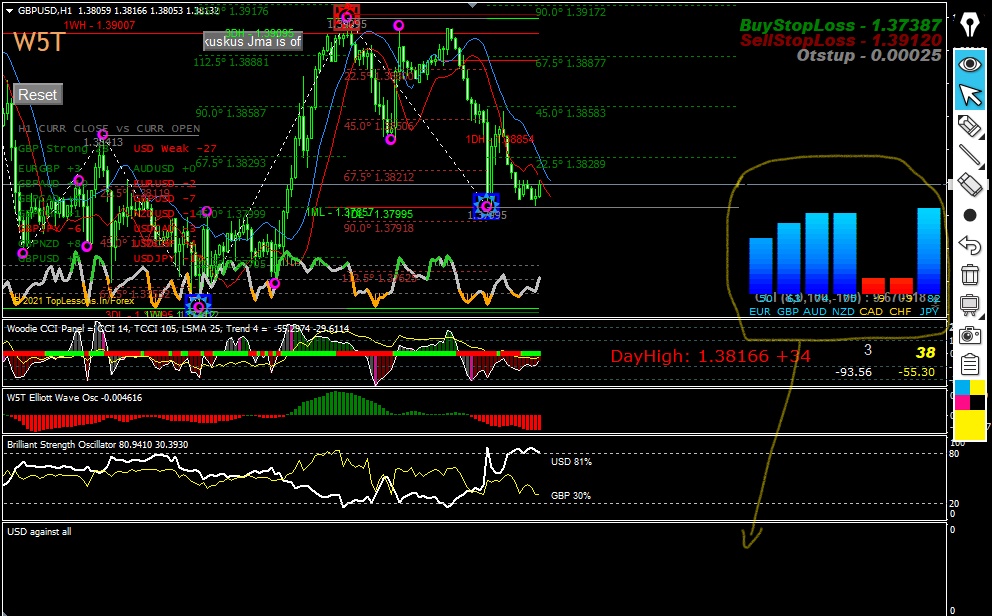This screenshot has height=616, width=992.
Task: Pick the black color swatch
Action: pos(977,402)
